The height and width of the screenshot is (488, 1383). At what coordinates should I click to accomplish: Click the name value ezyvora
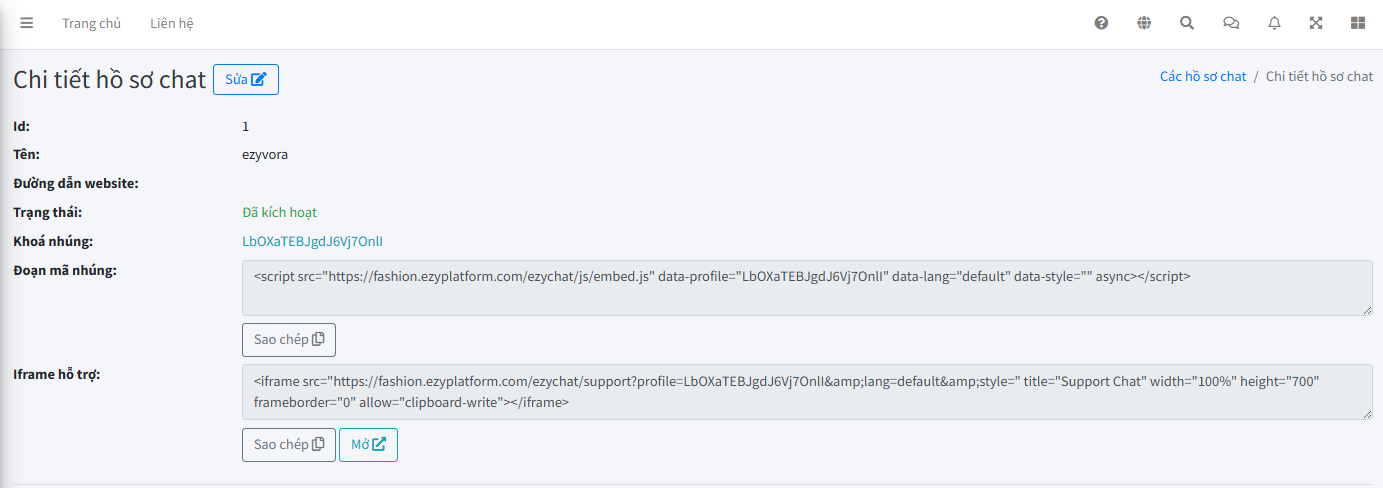[265, 155]
